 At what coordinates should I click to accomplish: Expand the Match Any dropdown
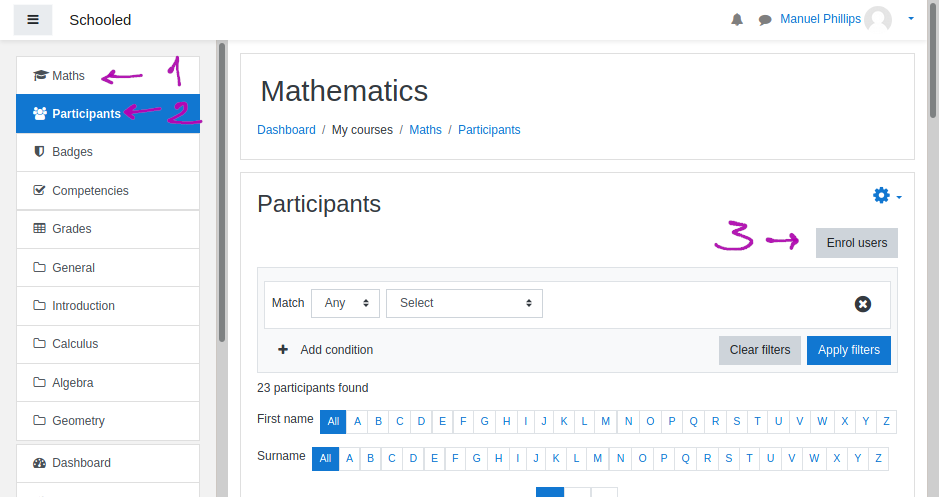click(x=345, y=303)
